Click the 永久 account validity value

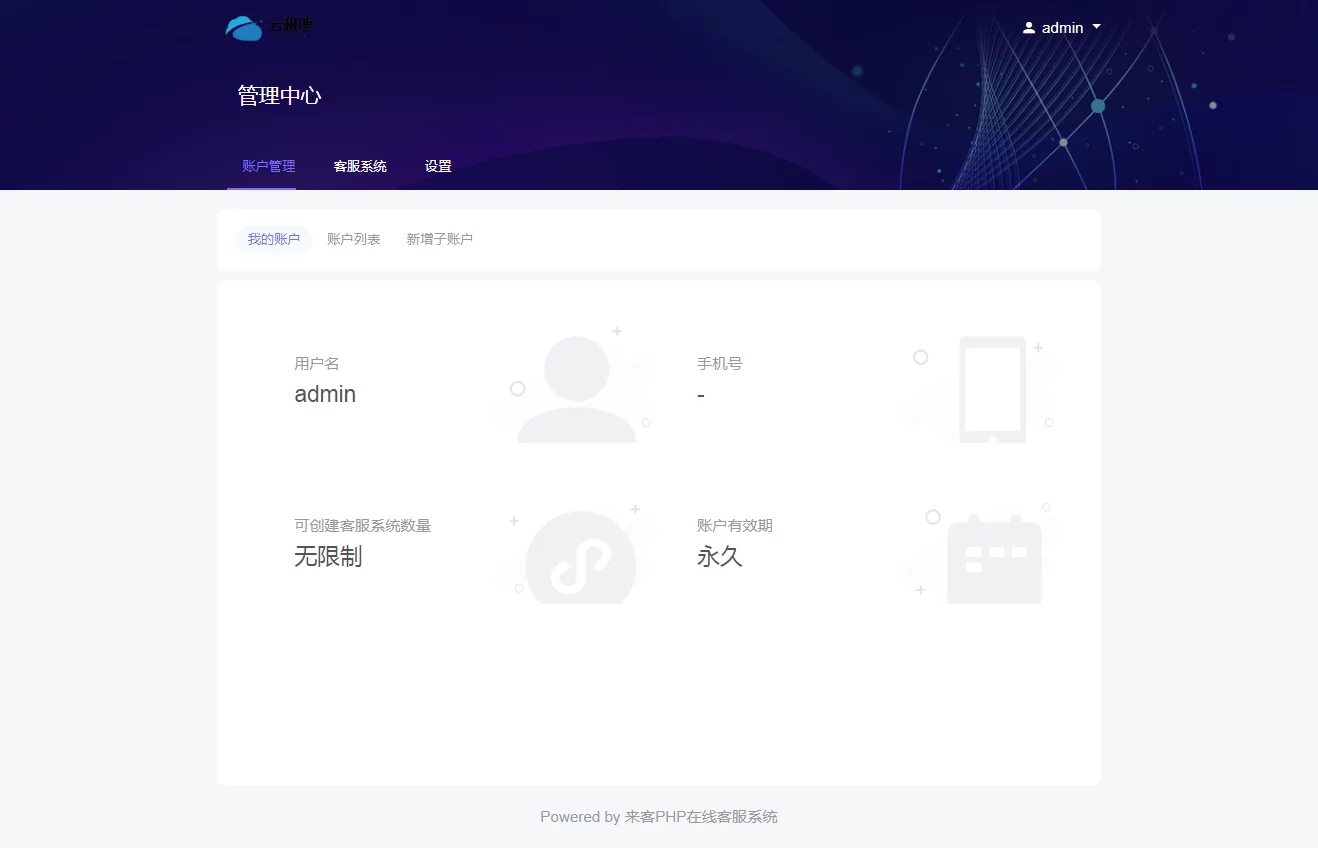pos(719,556)
